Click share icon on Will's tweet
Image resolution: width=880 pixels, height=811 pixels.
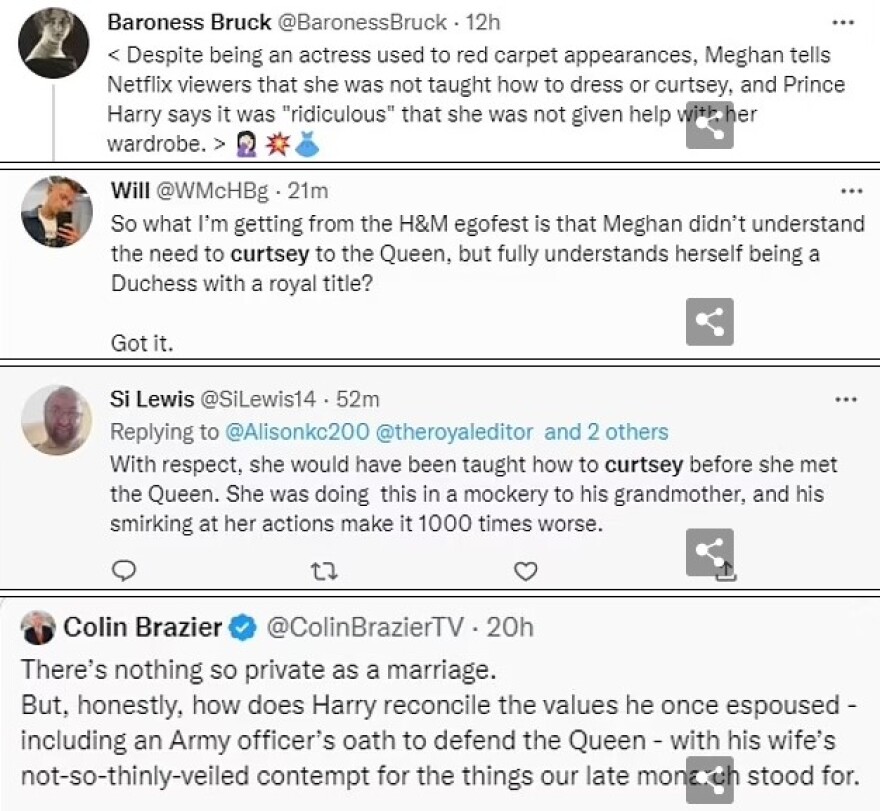point(709,322)
